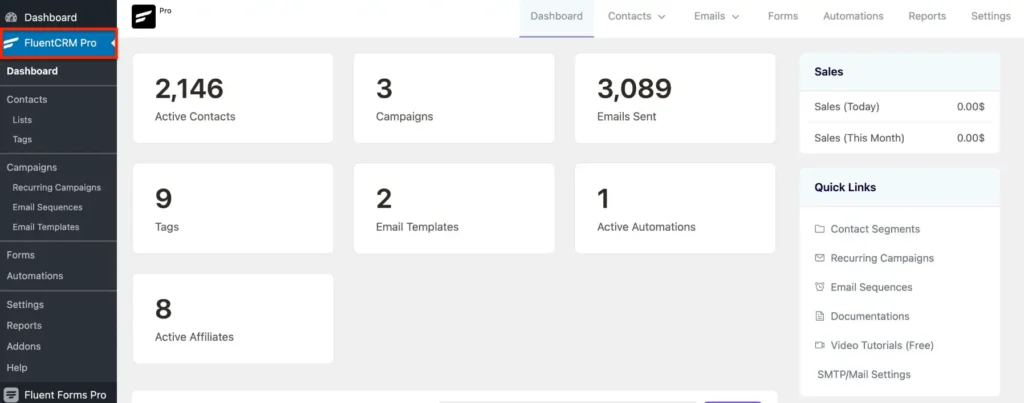Image resolution: width=1024 pixels, height=403 pixels.
Task: Open Addons in the left sidebar
Action: [x=24, y=346]
